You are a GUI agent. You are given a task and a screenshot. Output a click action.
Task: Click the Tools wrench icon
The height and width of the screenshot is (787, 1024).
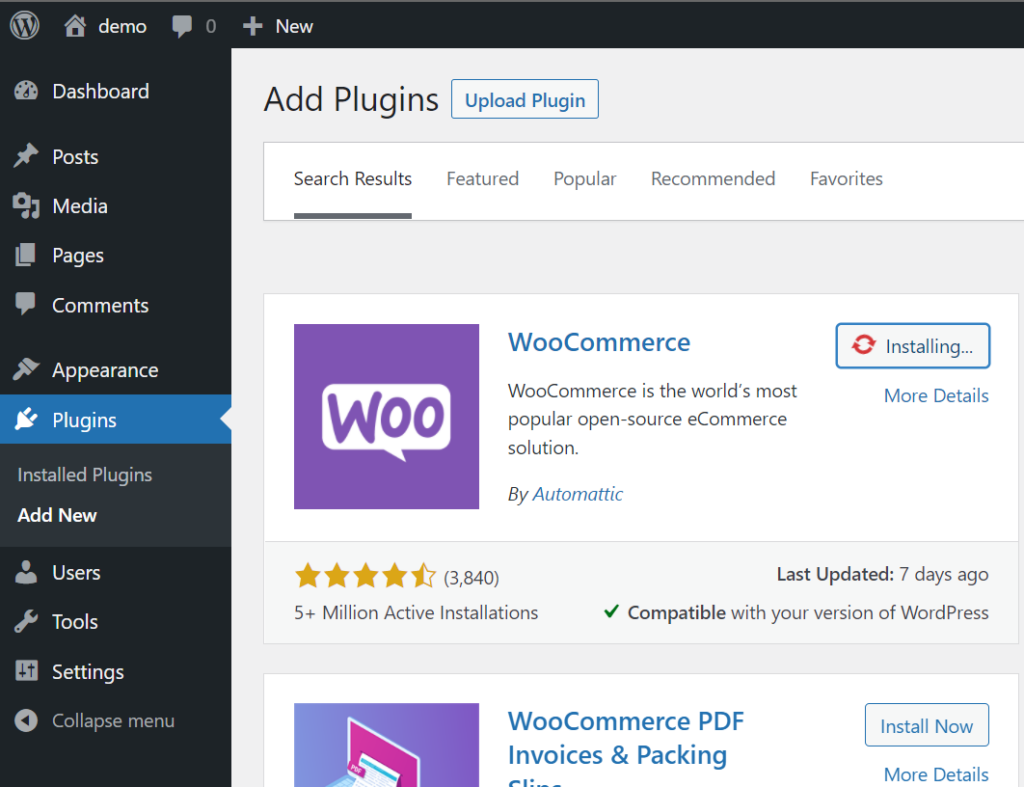click(26, 621)
